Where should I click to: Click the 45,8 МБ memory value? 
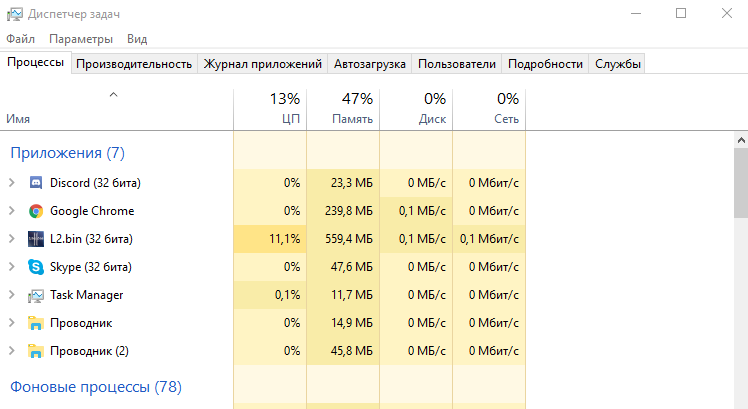click(x=352, y=351)
